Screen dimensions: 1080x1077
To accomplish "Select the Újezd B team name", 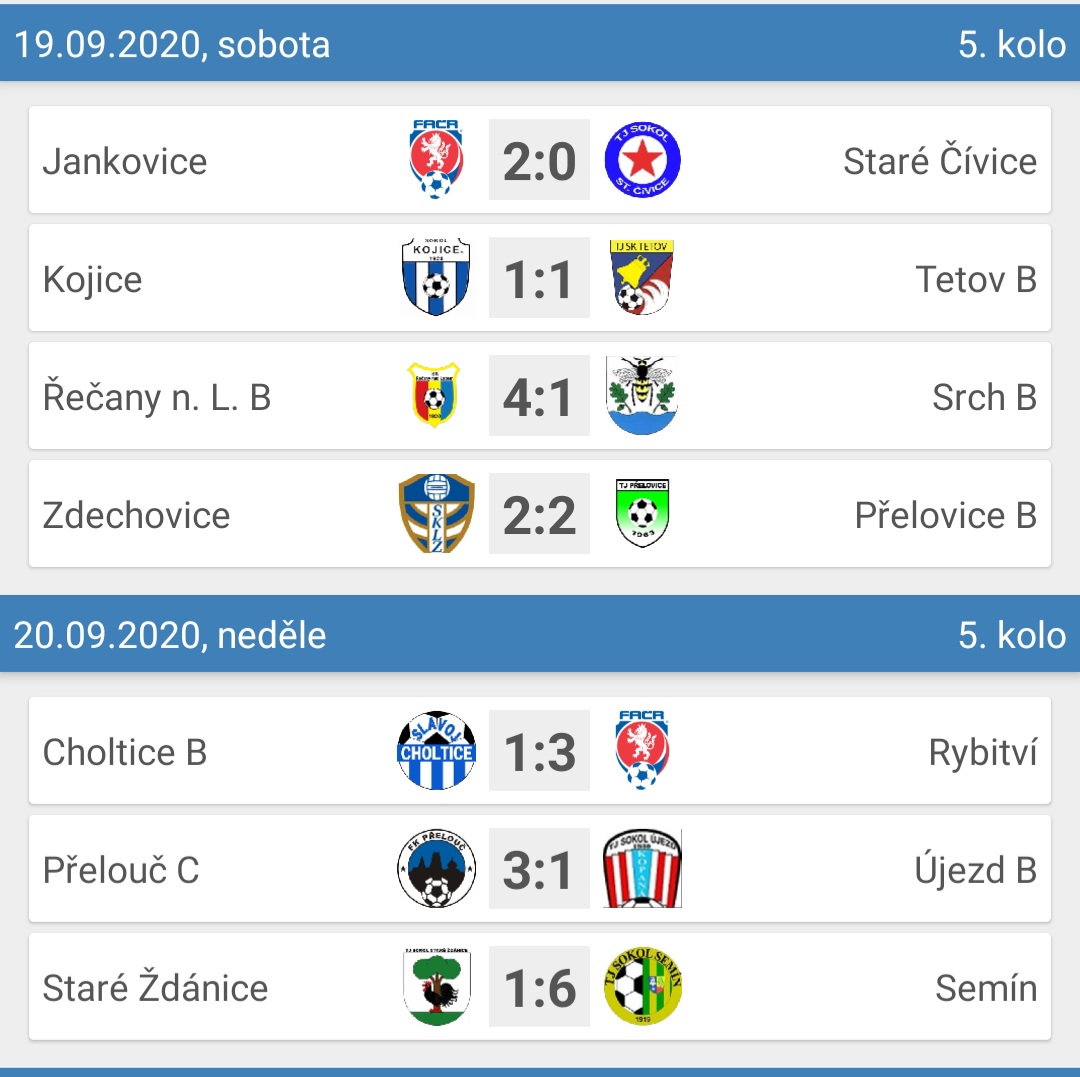I will pos(976,870).
